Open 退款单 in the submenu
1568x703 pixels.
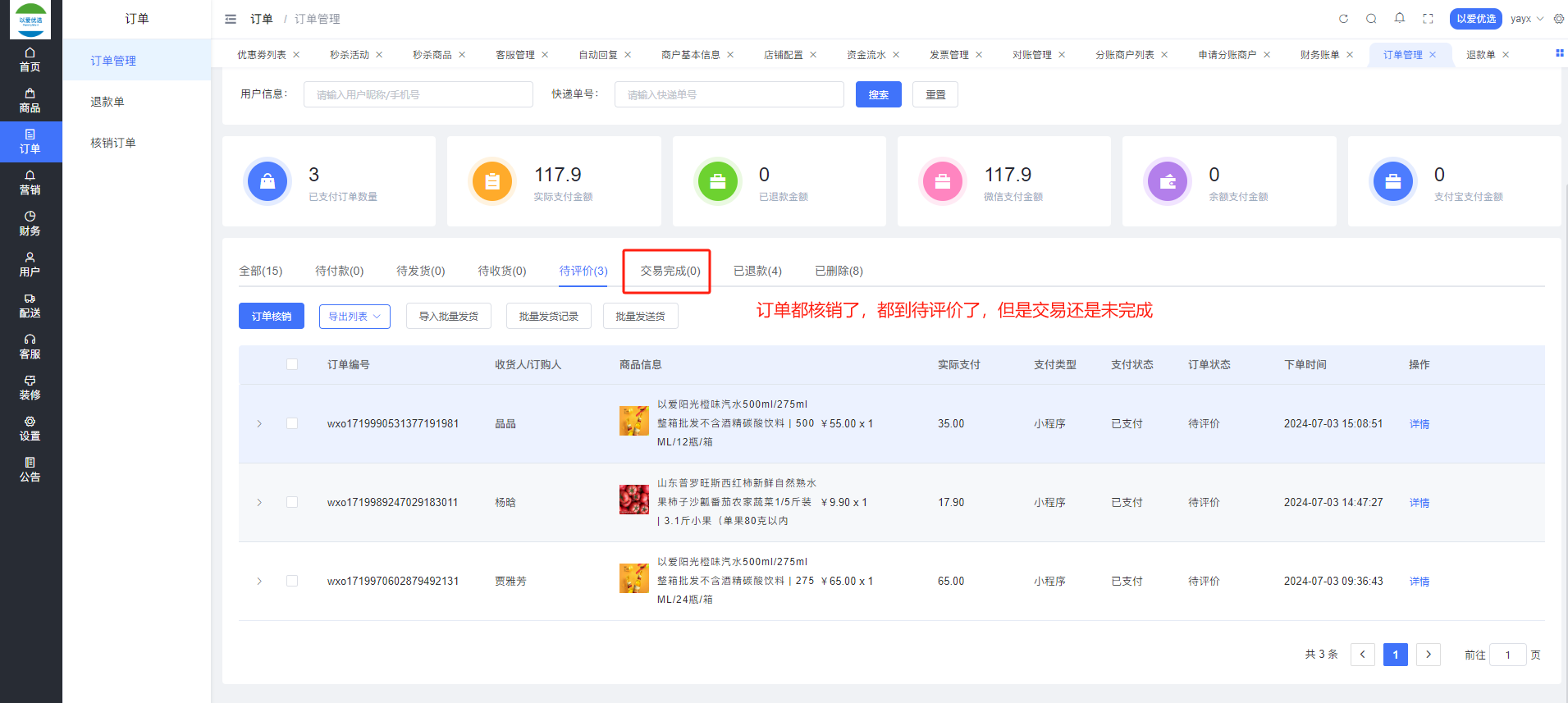pyautogui.click(x=107, y=102)
